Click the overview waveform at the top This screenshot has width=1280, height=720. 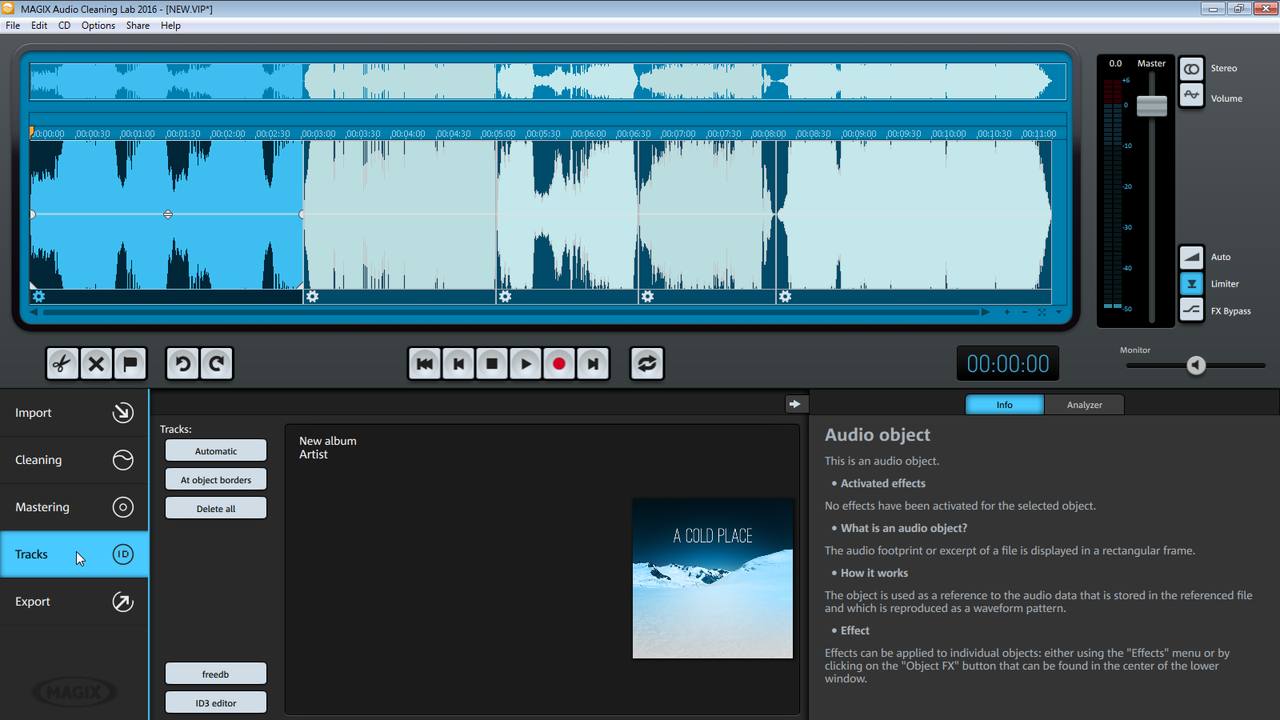coord(548,82)
